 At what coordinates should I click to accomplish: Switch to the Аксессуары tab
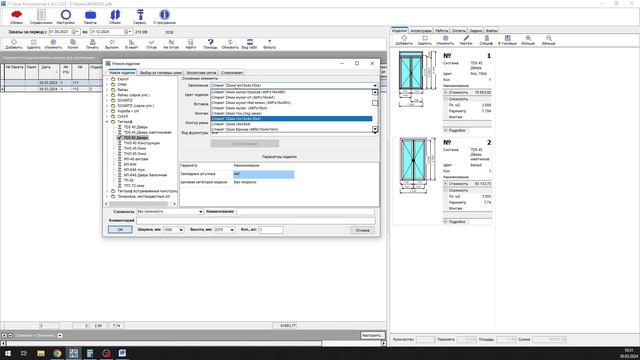click(420, 30)
